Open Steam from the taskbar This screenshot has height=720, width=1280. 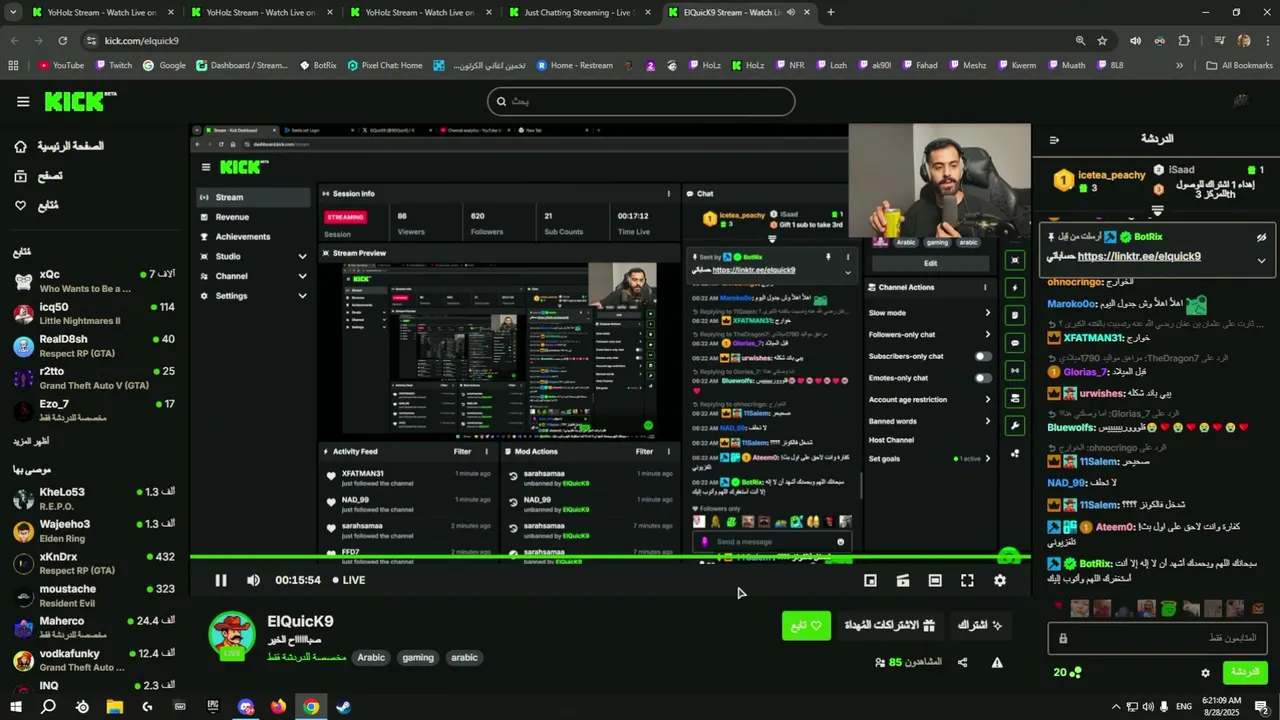pyautogui.click(x=343, y=707)
